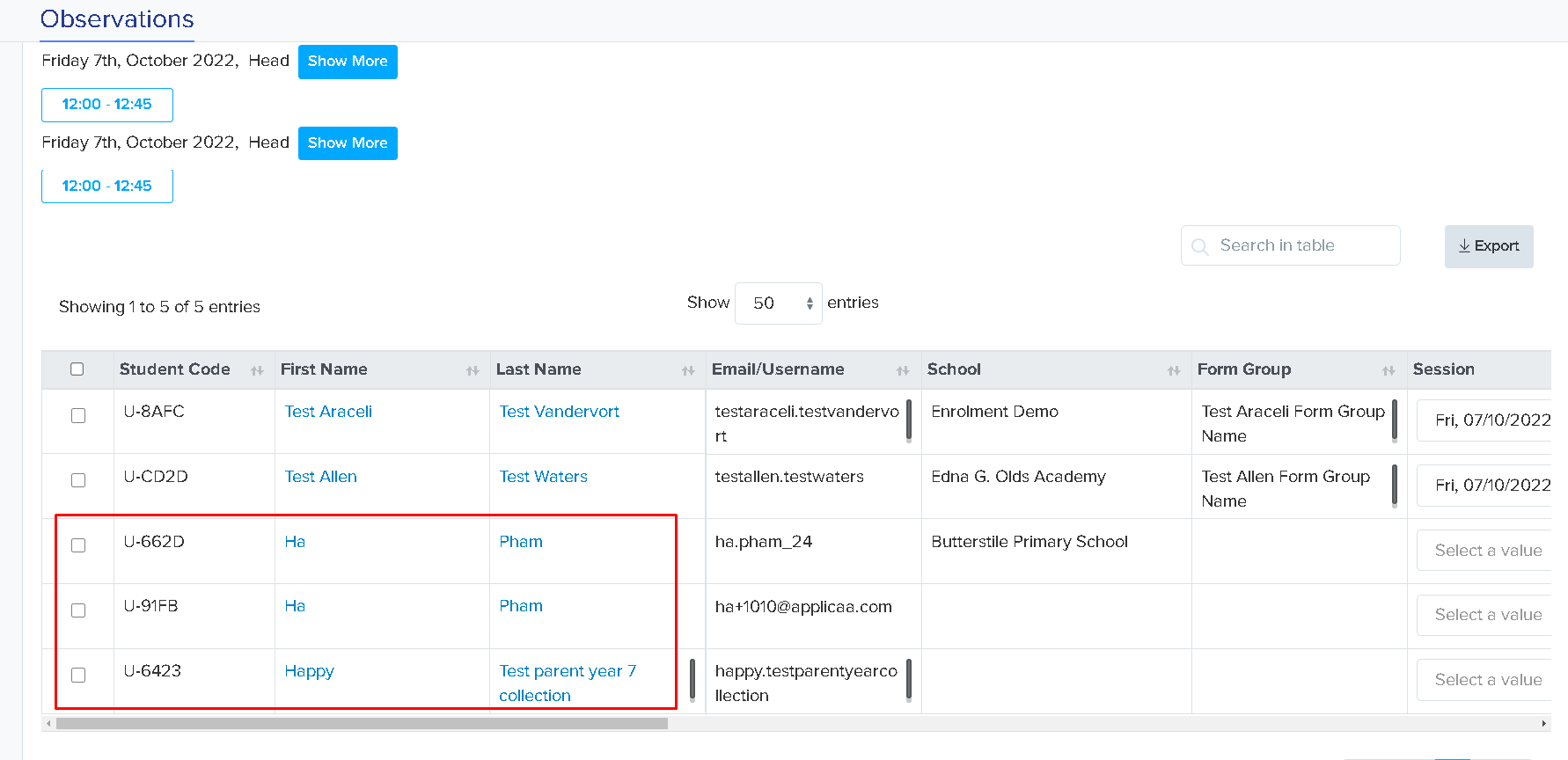Tick the select-all checkbox in table header
This screenshot has width=1568, height=760.
pos(77,369)
